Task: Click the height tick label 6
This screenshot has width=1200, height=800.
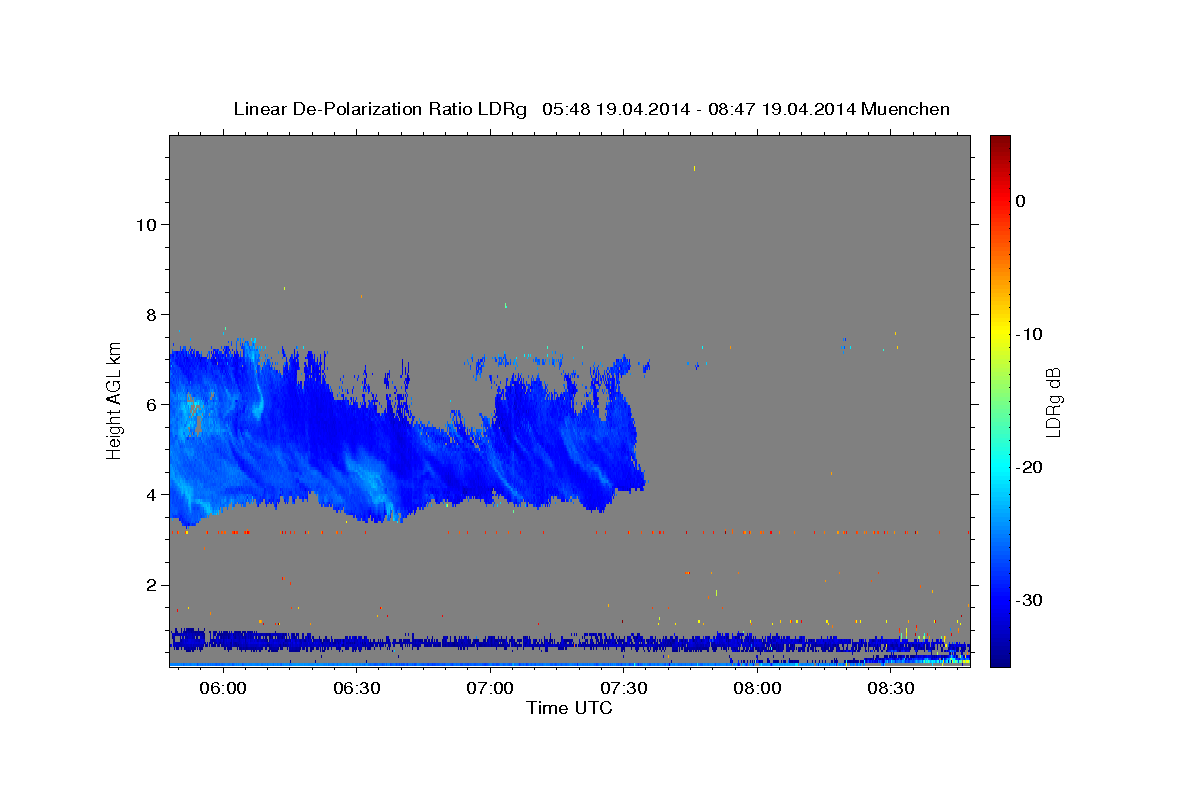Action: tap(150, 404)
